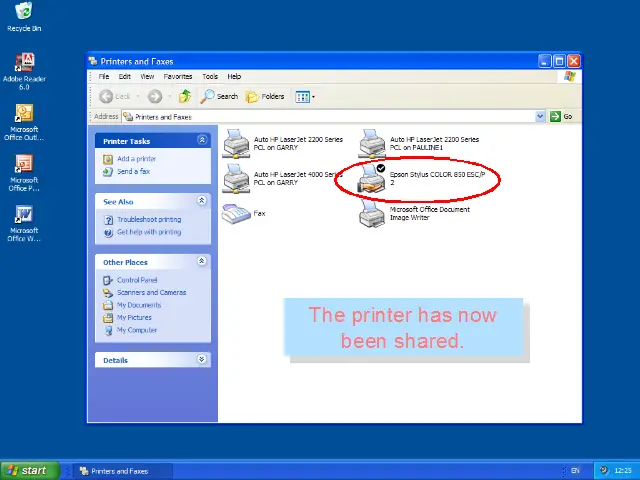Click the Scanners and Cameras link
The width and height of the screenshot is (640, 480).
[x=151, y=293]
